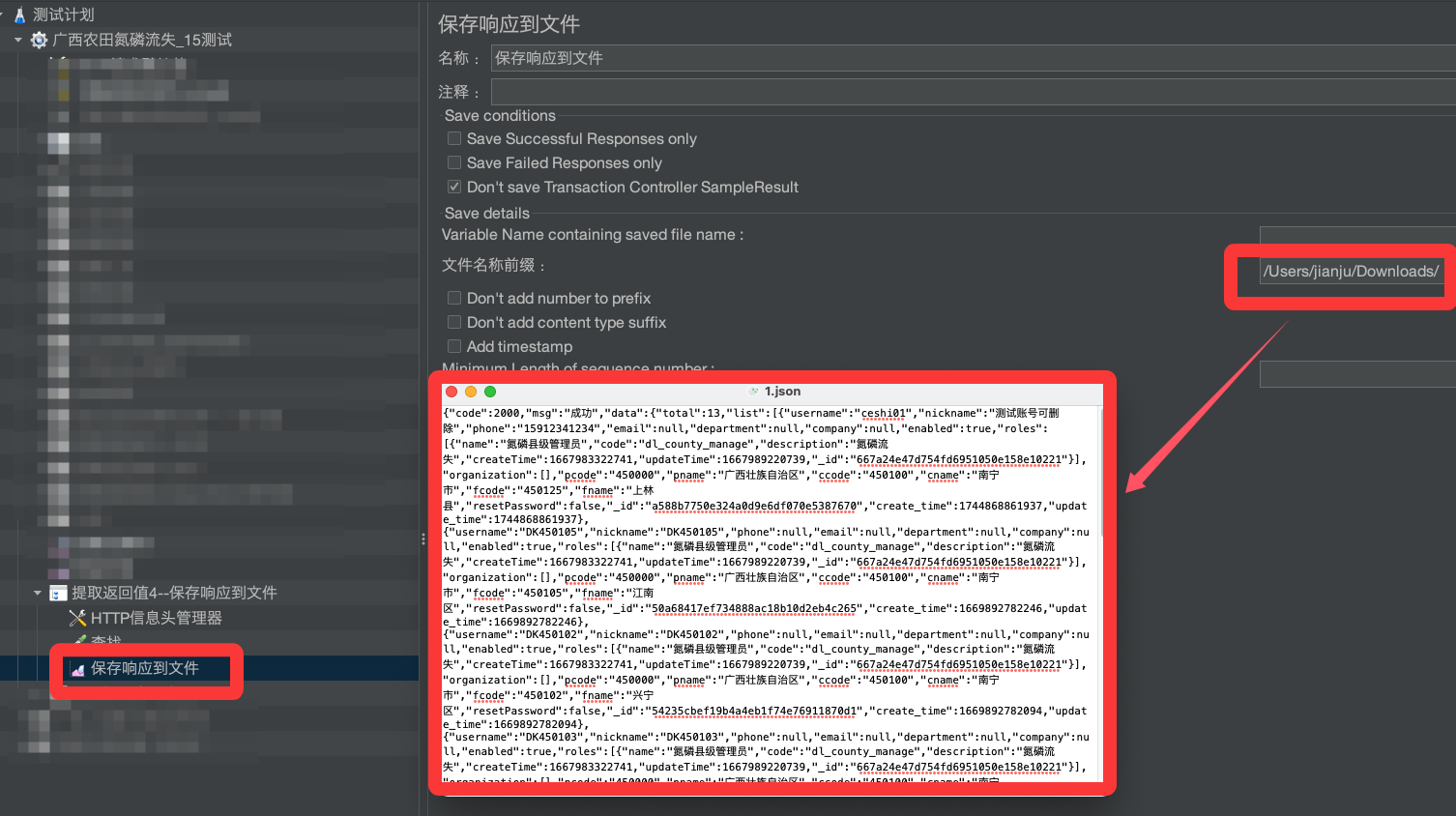Click the Save conditions section label

[500, 116]
